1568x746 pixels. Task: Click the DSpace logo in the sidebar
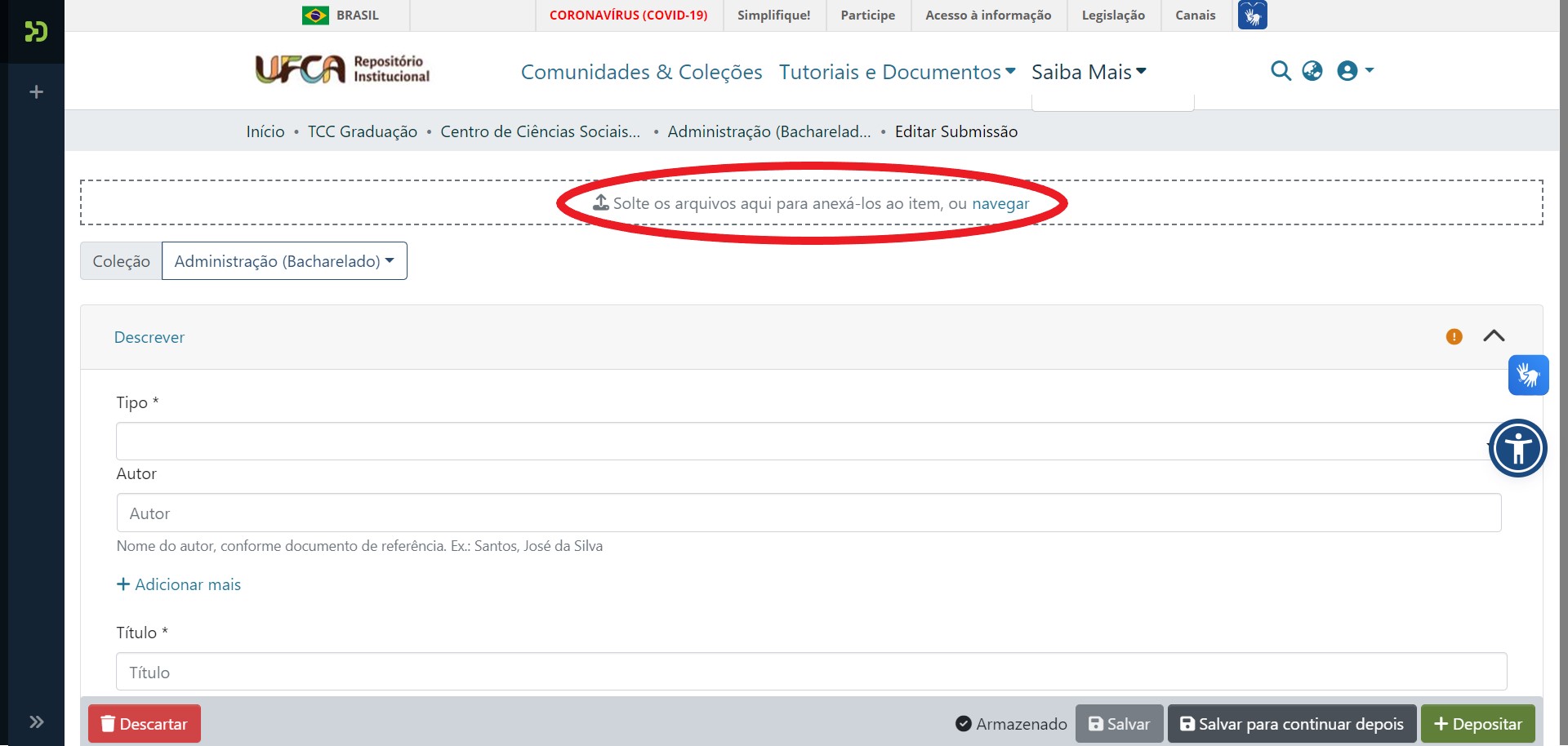(35, 33)
